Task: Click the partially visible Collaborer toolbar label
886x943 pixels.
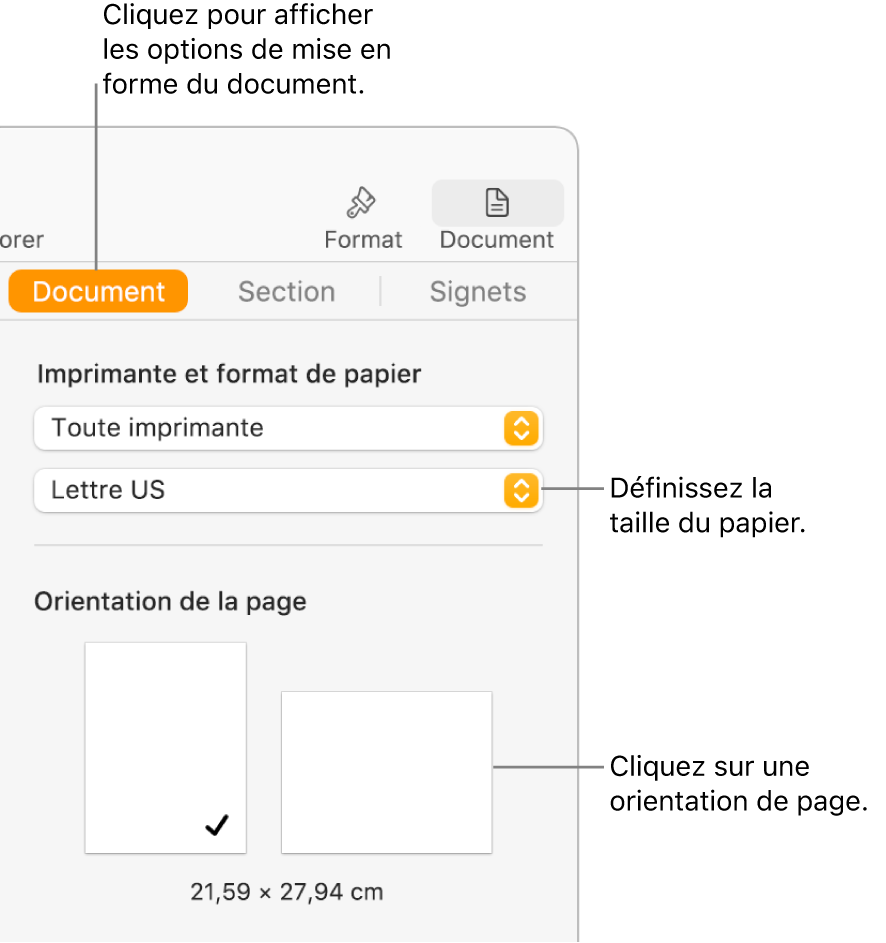Action: coord(21,240)
